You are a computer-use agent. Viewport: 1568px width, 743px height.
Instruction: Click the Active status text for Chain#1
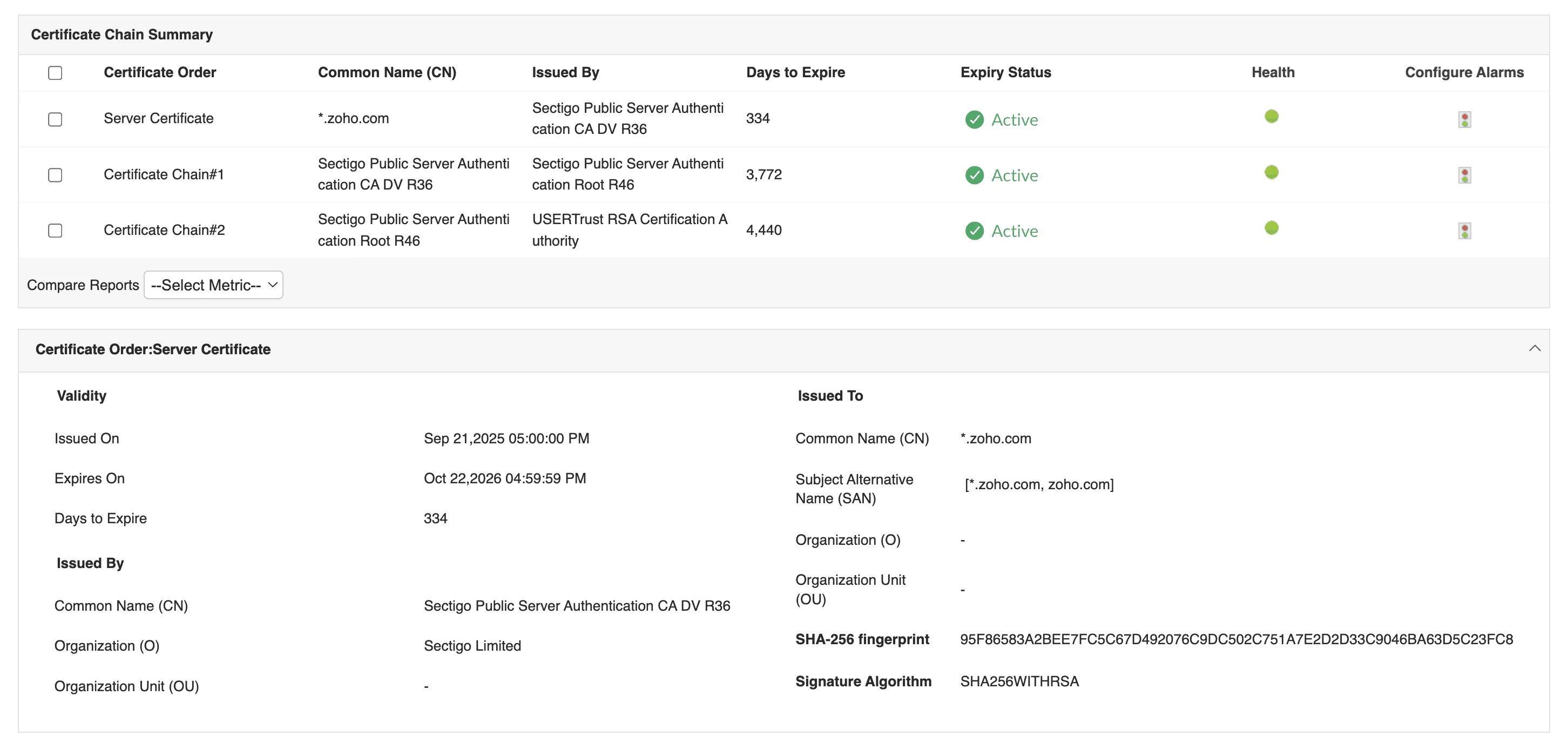tap(1015, 175)
